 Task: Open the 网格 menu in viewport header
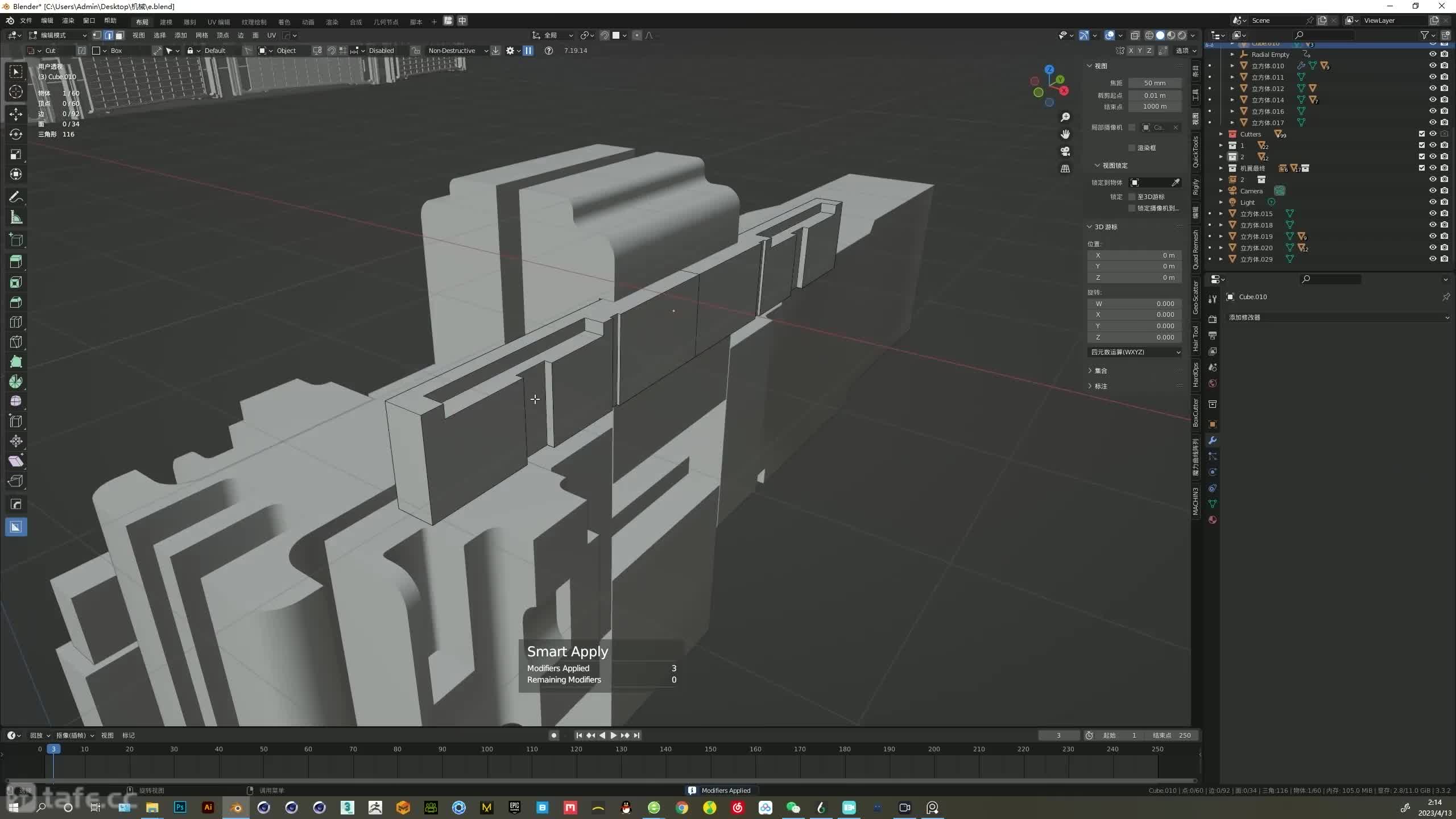202,35
